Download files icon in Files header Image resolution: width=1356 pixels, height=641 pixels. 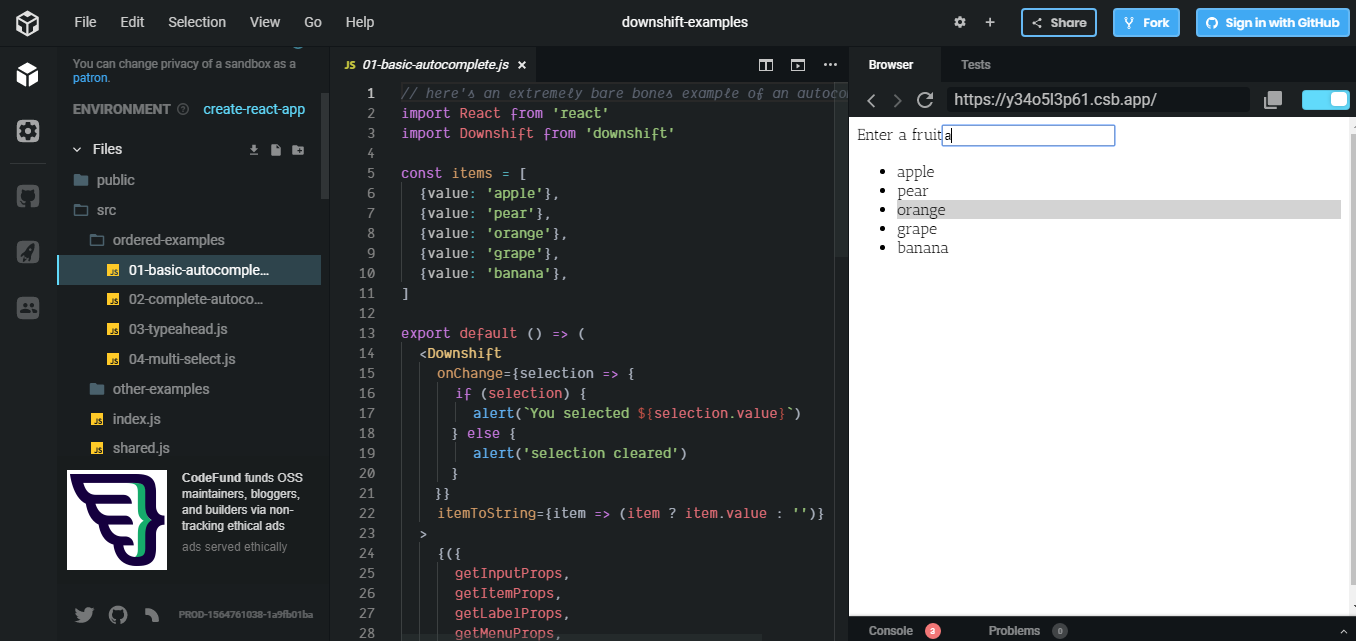pos(254,150)
